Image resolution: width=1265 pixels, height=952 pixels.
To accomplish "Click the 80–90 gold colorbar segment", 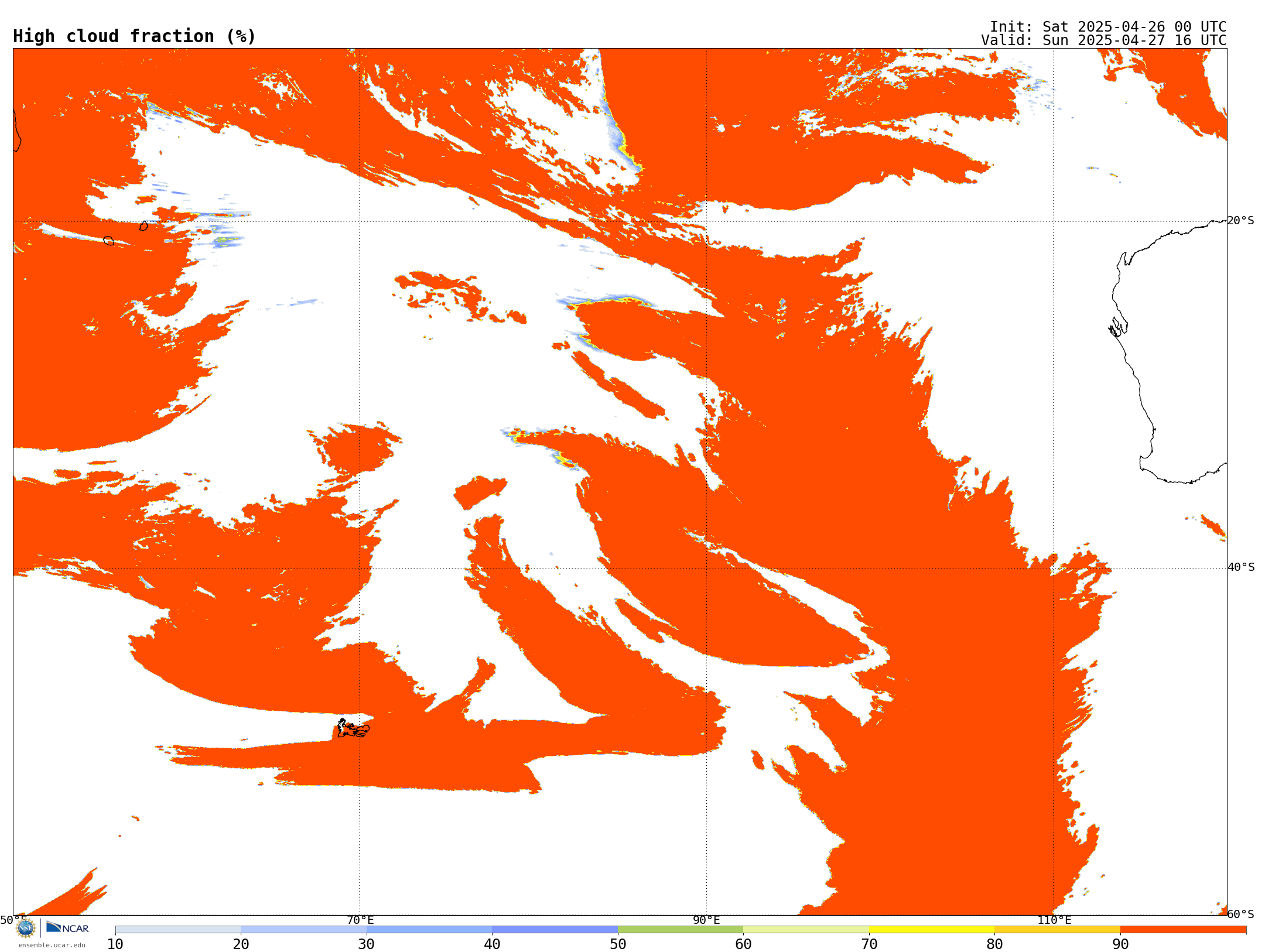I will pyautogui.click(x=1057, y=930).
